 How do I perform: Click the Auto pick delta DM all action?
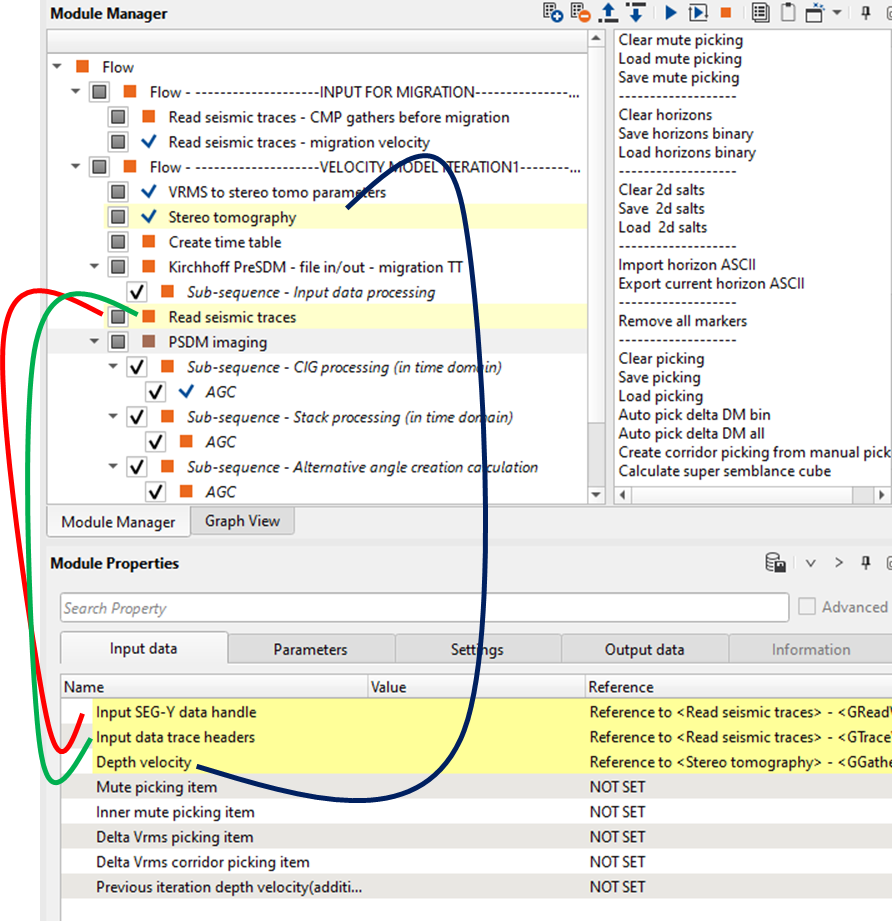pos(692,433)
